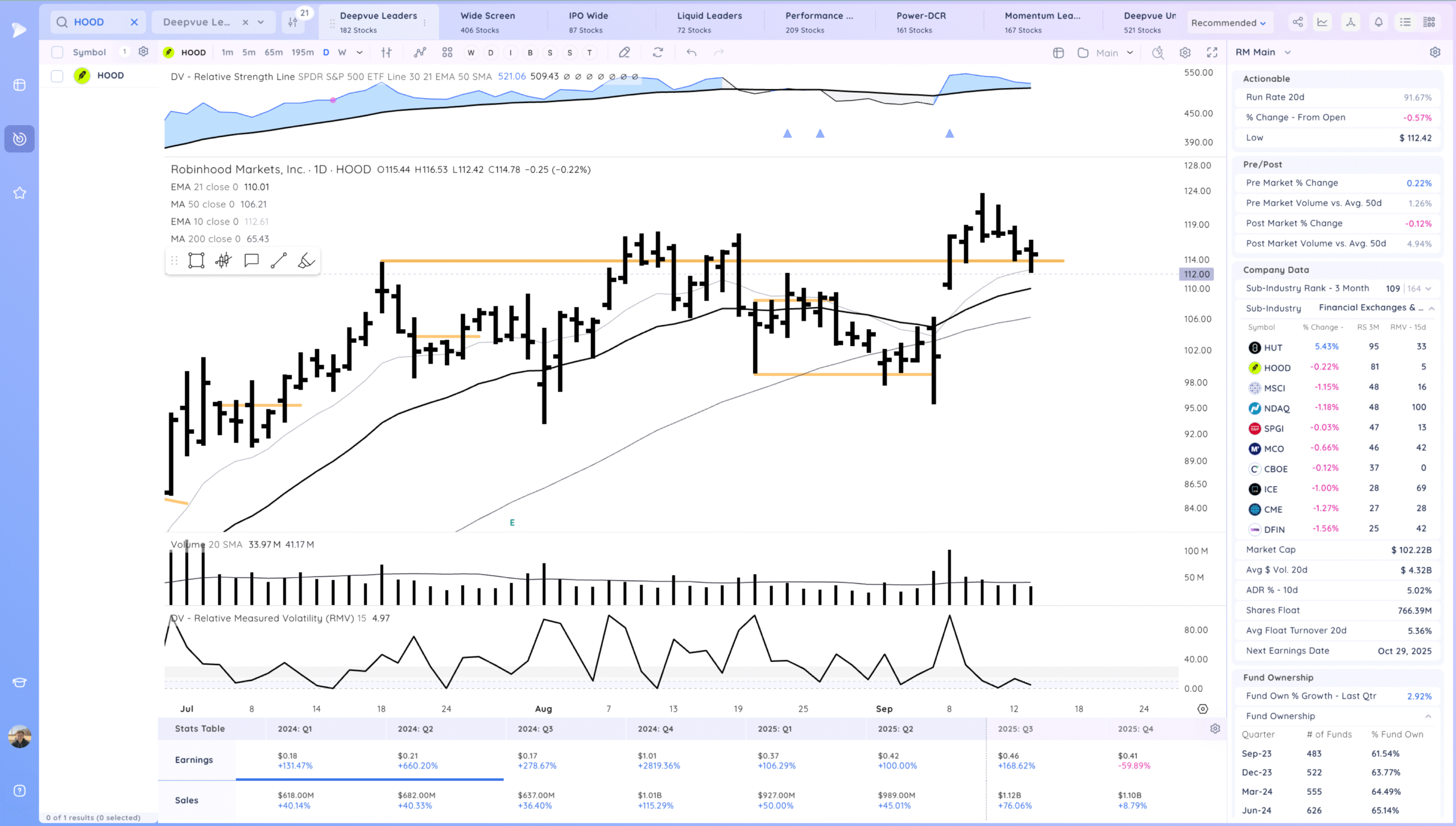This screenshot has height=826, width=1456.
Task: Open the help question icon in sidebar
Action: (19, 791)
